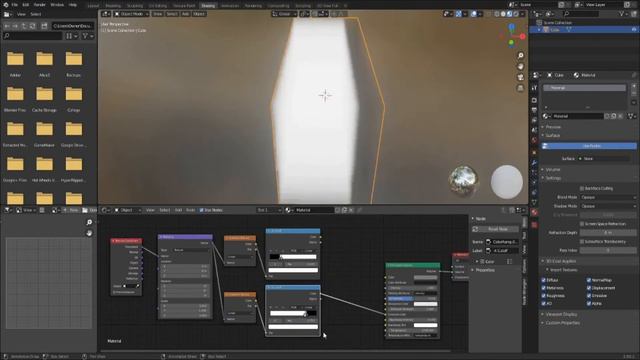Viewport: 640px width, 360px height.
Task: Open the viewport Object menu
Action: 199,14
